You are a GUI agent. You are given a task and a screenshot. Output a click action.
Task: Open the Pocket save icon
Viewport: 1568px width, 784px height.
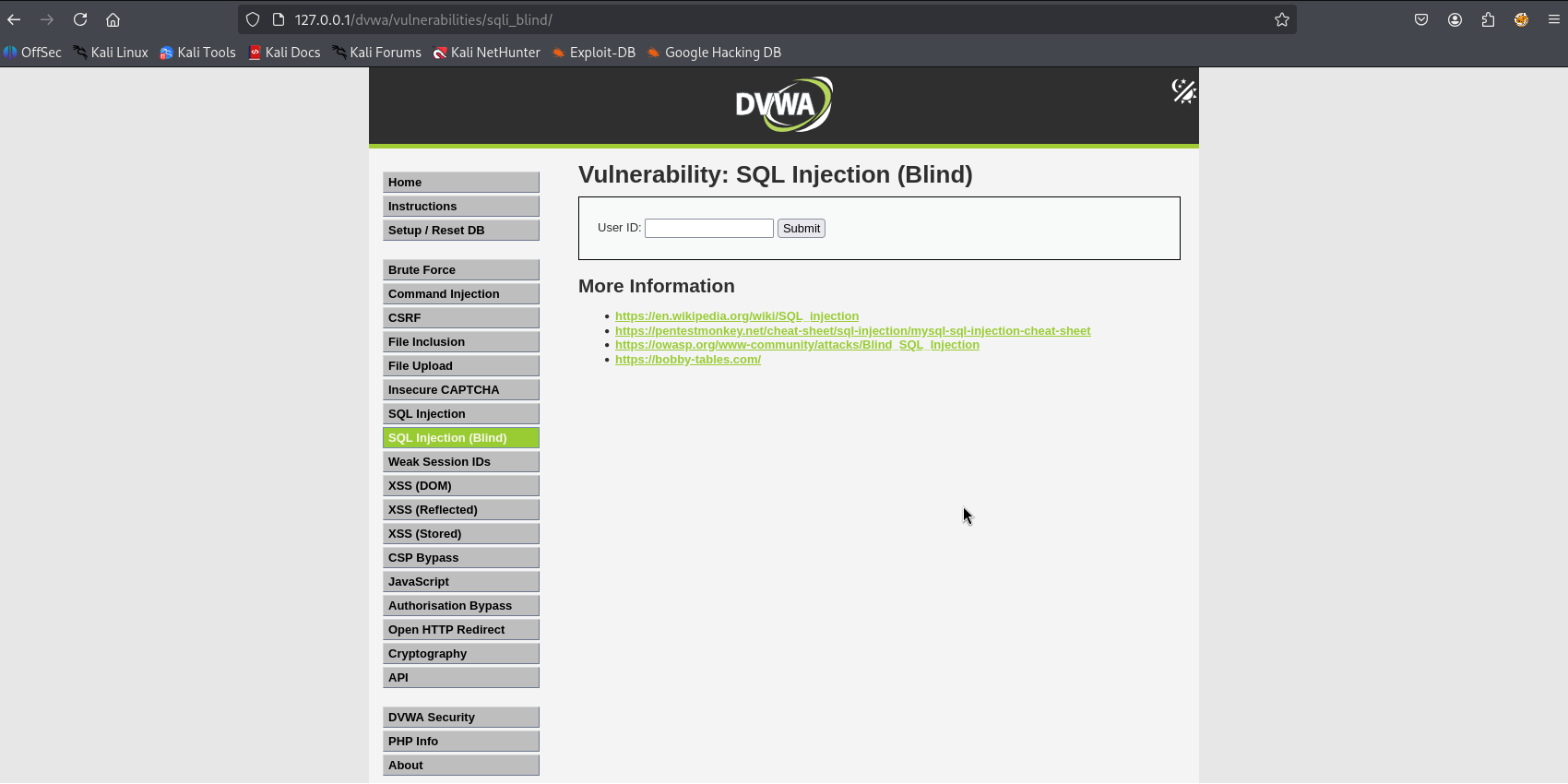click(x=1421, y=19)
